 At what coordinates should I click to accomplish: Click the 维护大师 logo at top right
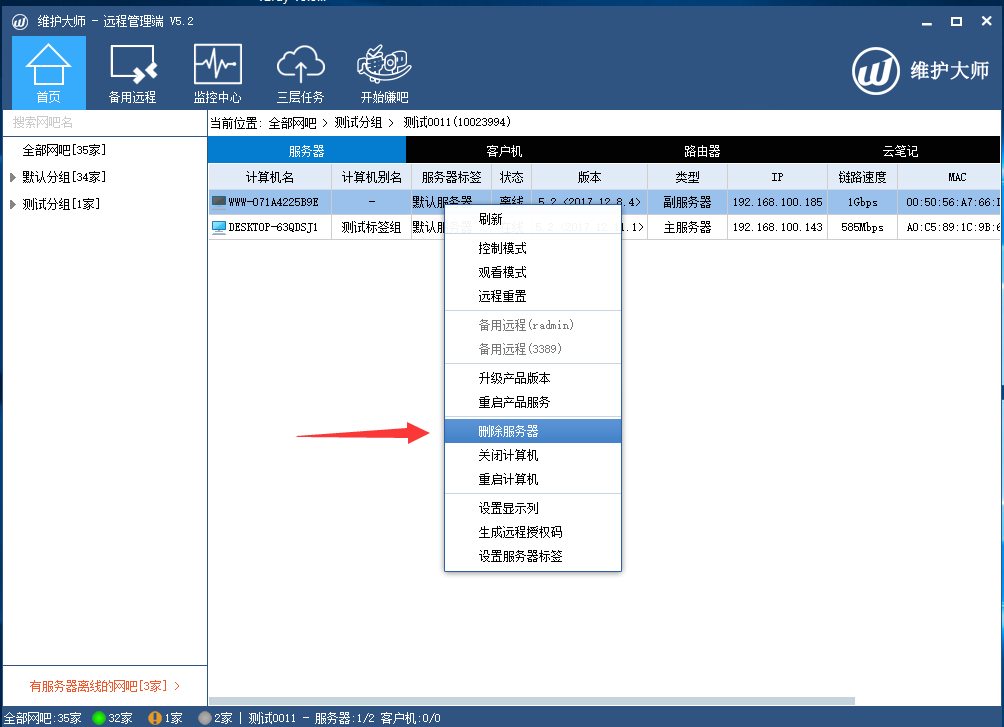click(x=920, y=70)
